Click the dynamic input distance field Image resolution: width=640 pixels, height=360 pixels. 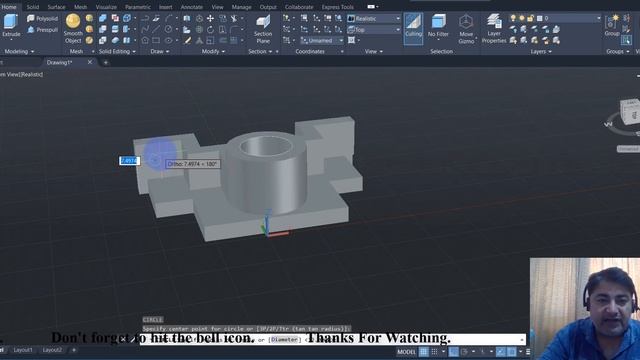tap(129, 161)
